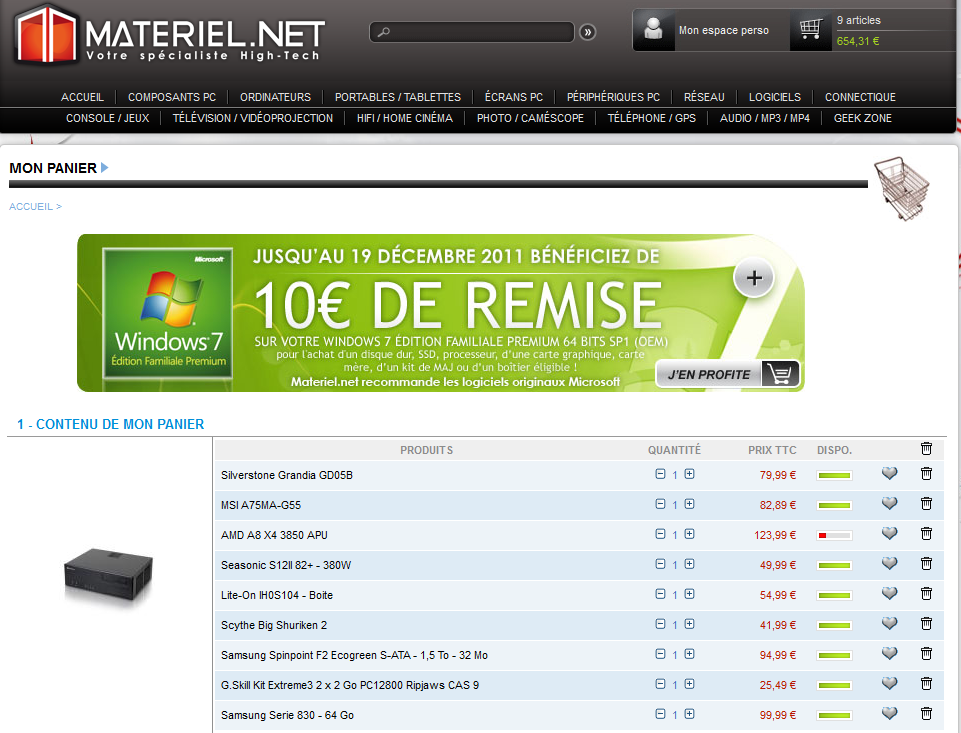Expand the Windows 7 promo plus button
Viewport: 961px width, 733px height.
[754, 279]
